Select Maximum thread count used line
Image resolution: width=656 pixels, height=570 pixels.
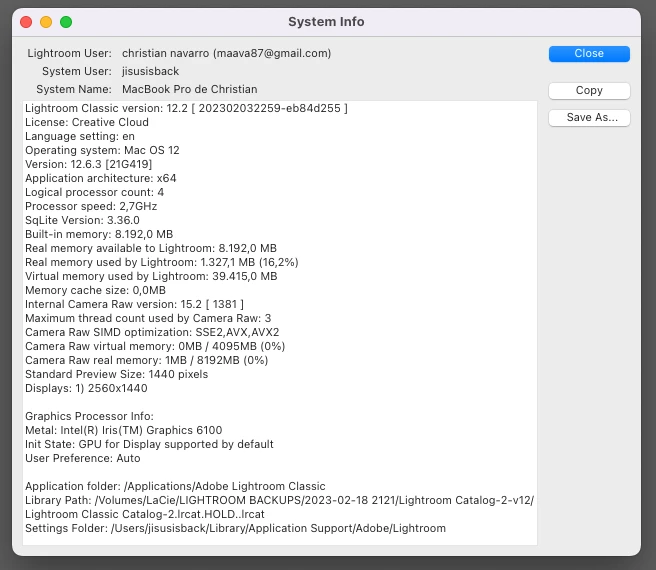148,318
